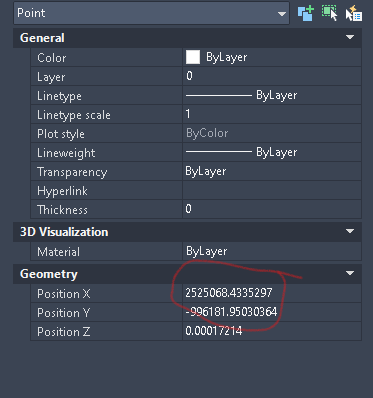The height and width of the screenshot is (398, 373).
Task: Select the Layer property label
Action: click(51, 77)
